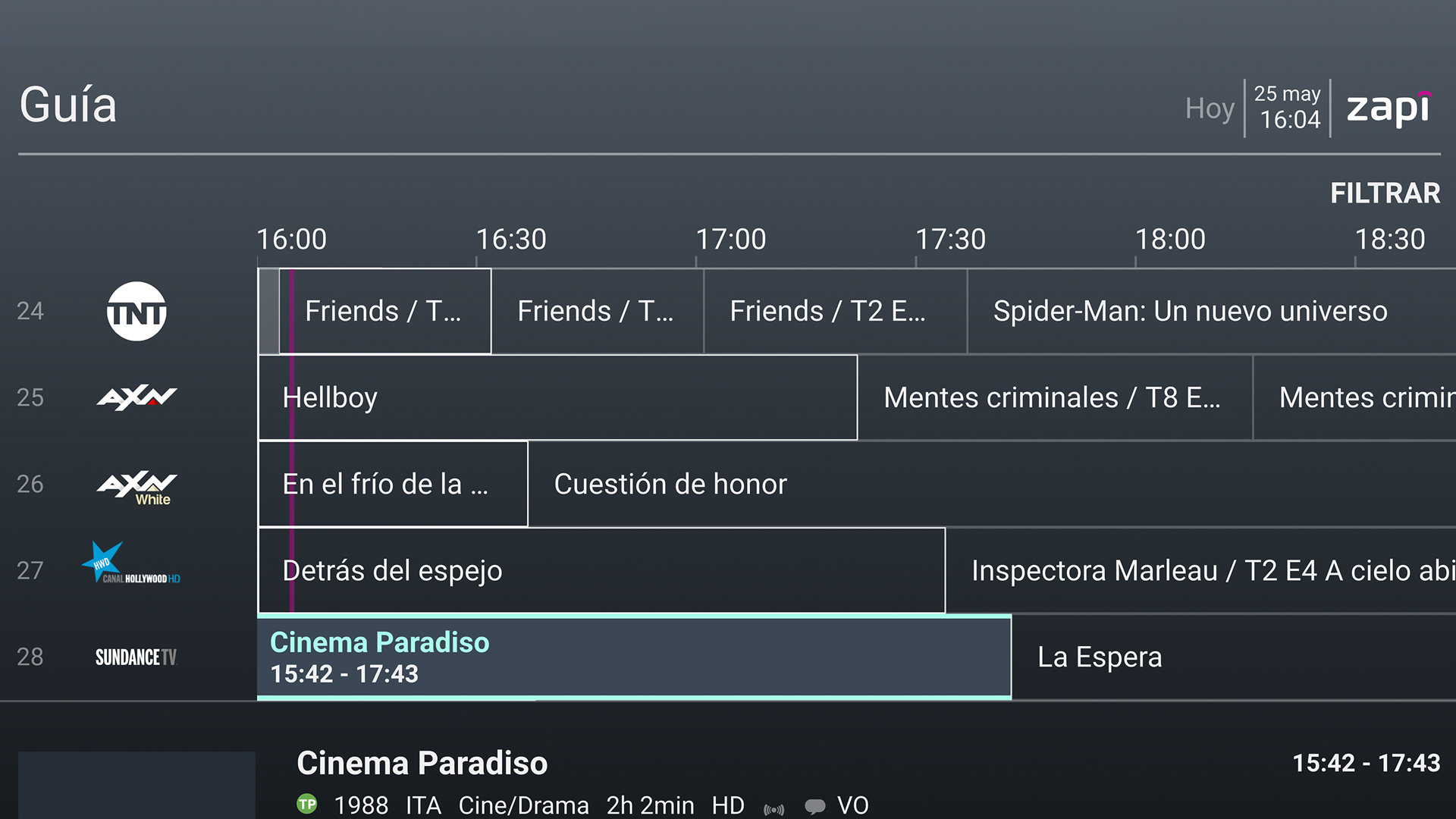Click the 17:00 timeline marker
Viewport: 1456px width, 819px height.
click(x=731, y=240)
